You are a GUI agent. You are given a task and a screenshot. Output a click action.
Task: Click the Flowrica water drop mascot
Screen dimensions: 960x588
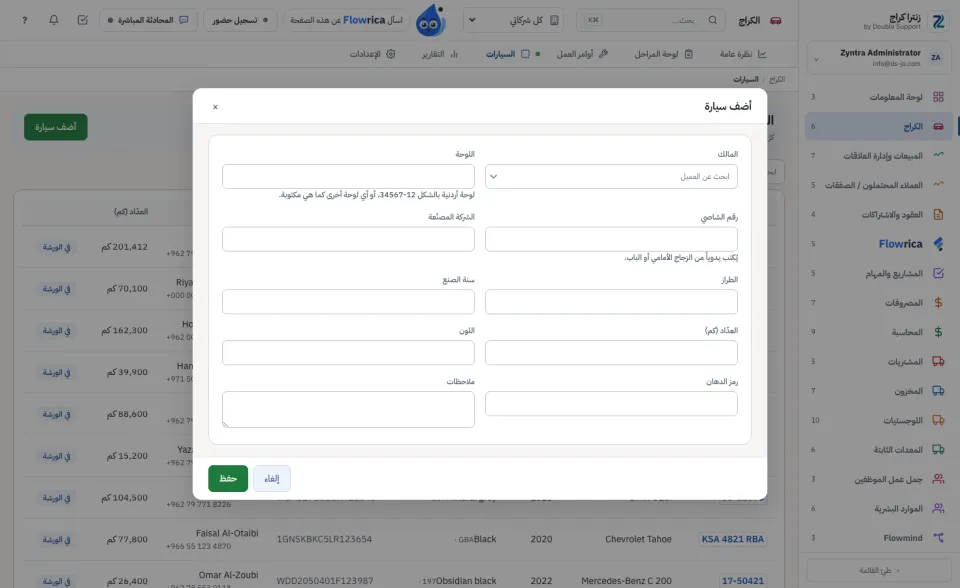pyautogui.click(x=430, y=20)
